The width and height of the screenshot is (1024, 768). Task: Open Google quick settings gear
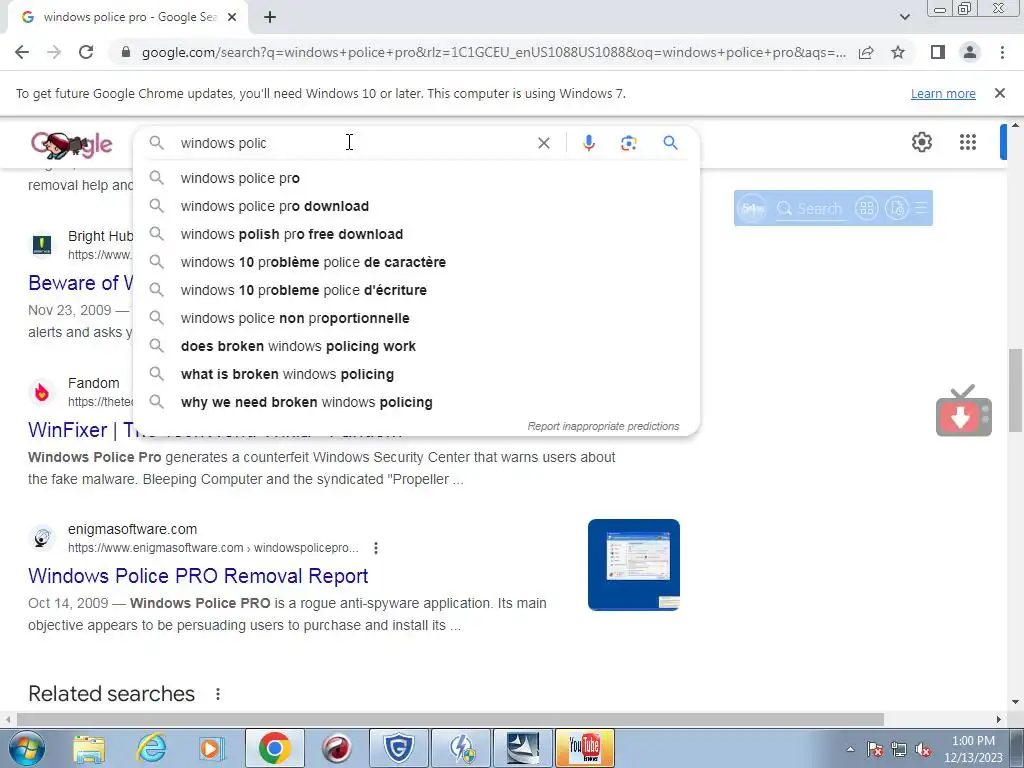921,142
